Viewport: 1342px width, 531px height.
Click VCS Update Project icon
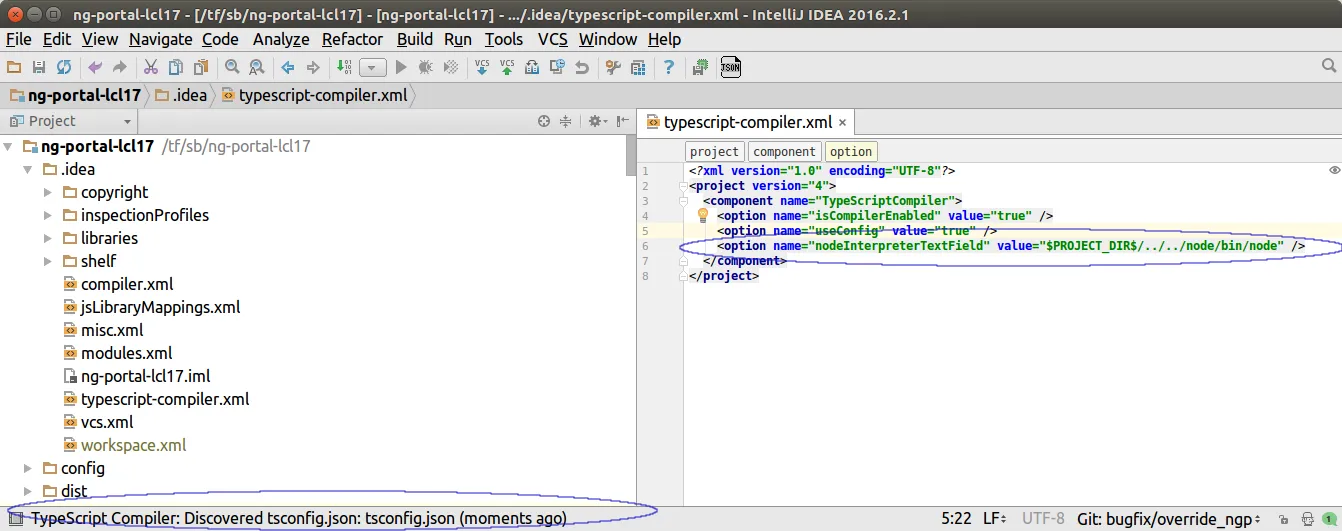pos(482,67)
